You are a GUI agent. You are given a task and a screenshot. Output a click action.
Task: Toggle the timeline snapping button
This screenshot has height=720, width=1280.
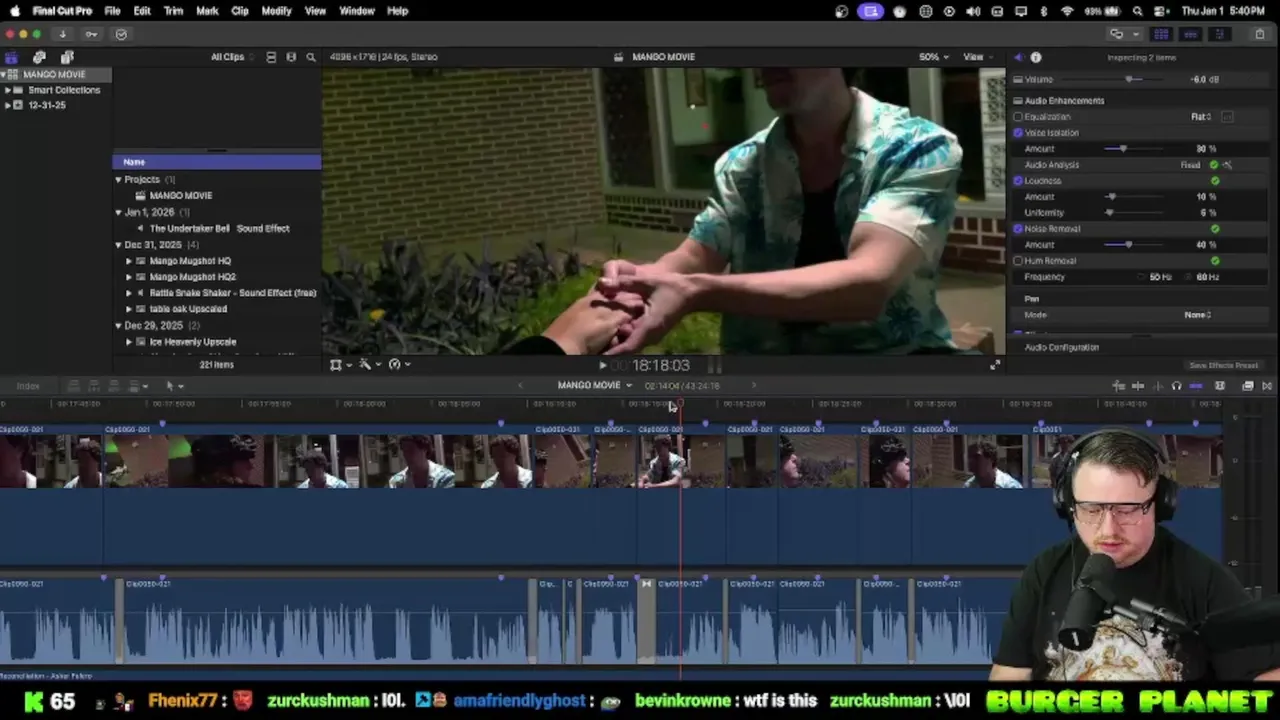(1196, 386)
